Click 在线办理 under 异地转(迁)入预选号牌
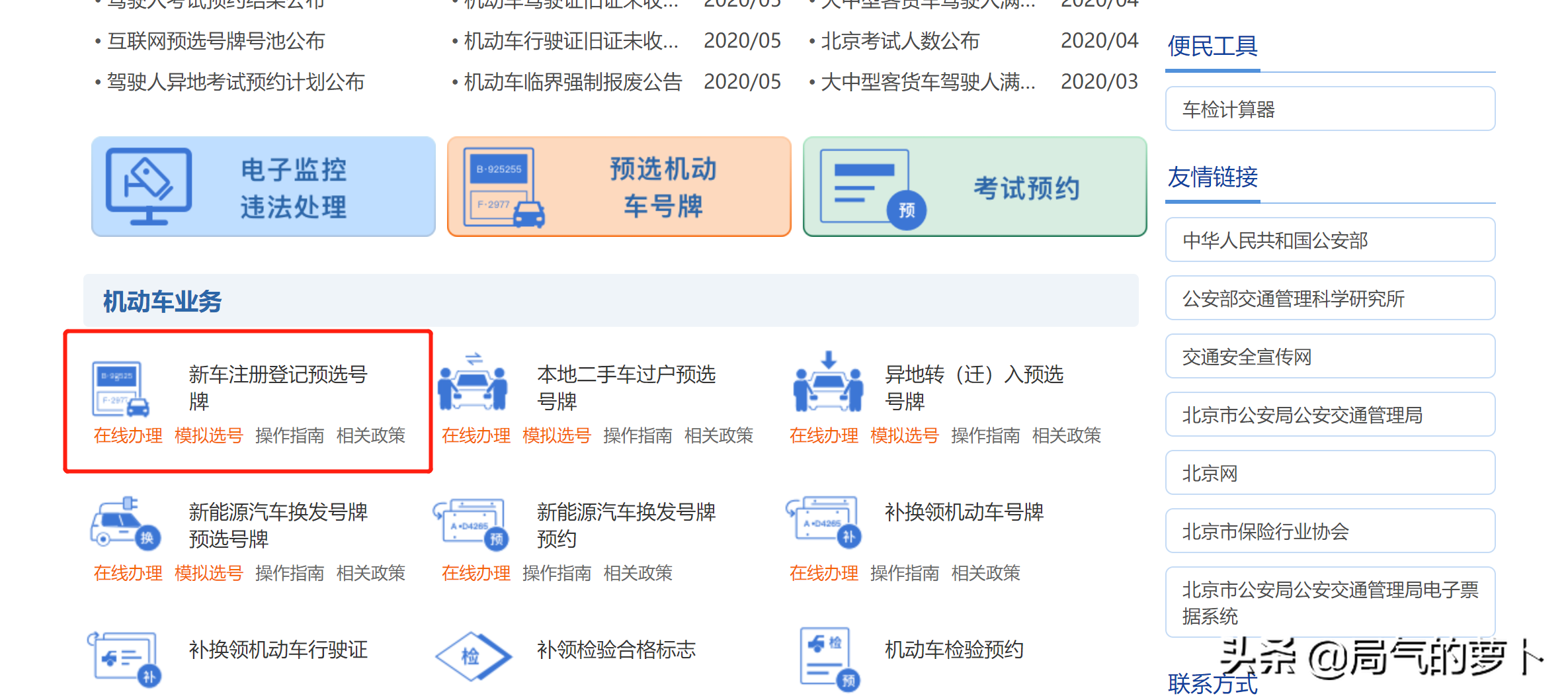This screenshot has width=1568, height=698. (824, 436)
